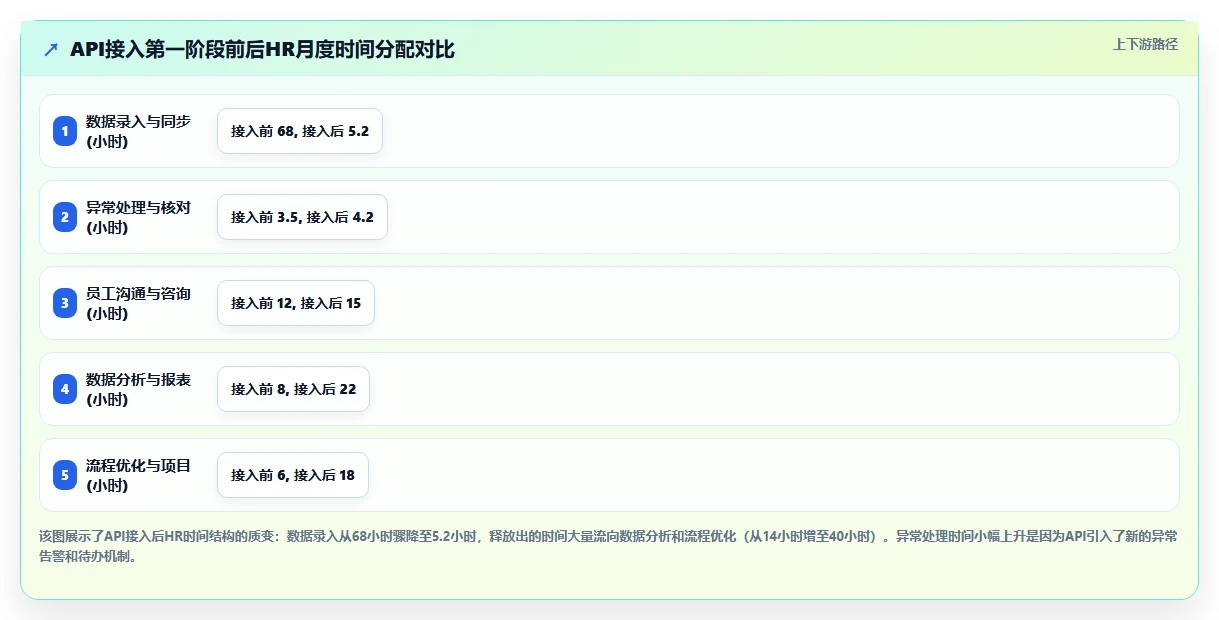The width and height of the screenshot is (1219, 620).
Task: Click the number 4 step badge
Action: pos(65,389)
